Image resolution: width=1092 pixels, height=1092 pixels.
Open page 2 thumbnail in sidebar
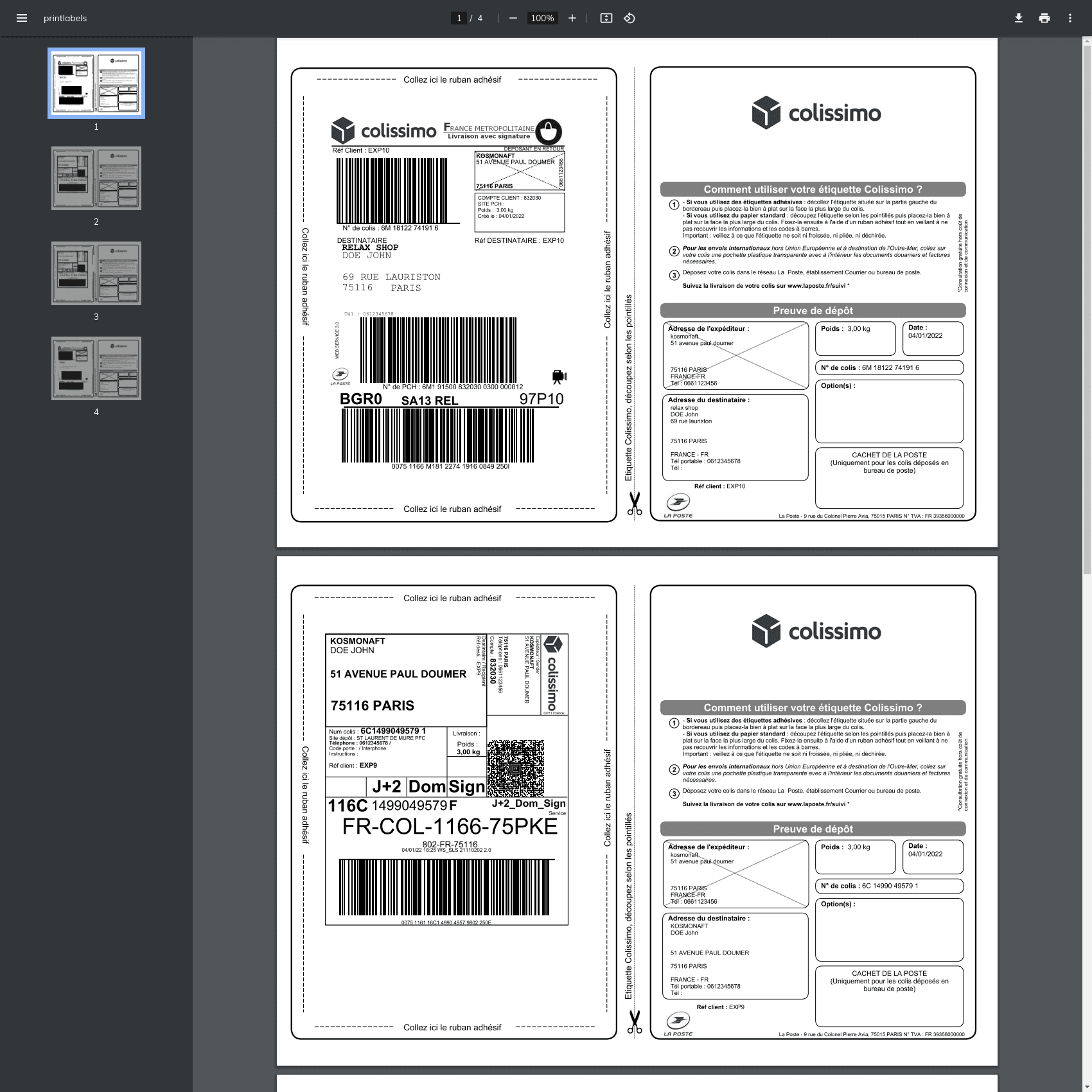tap(96, 178)
